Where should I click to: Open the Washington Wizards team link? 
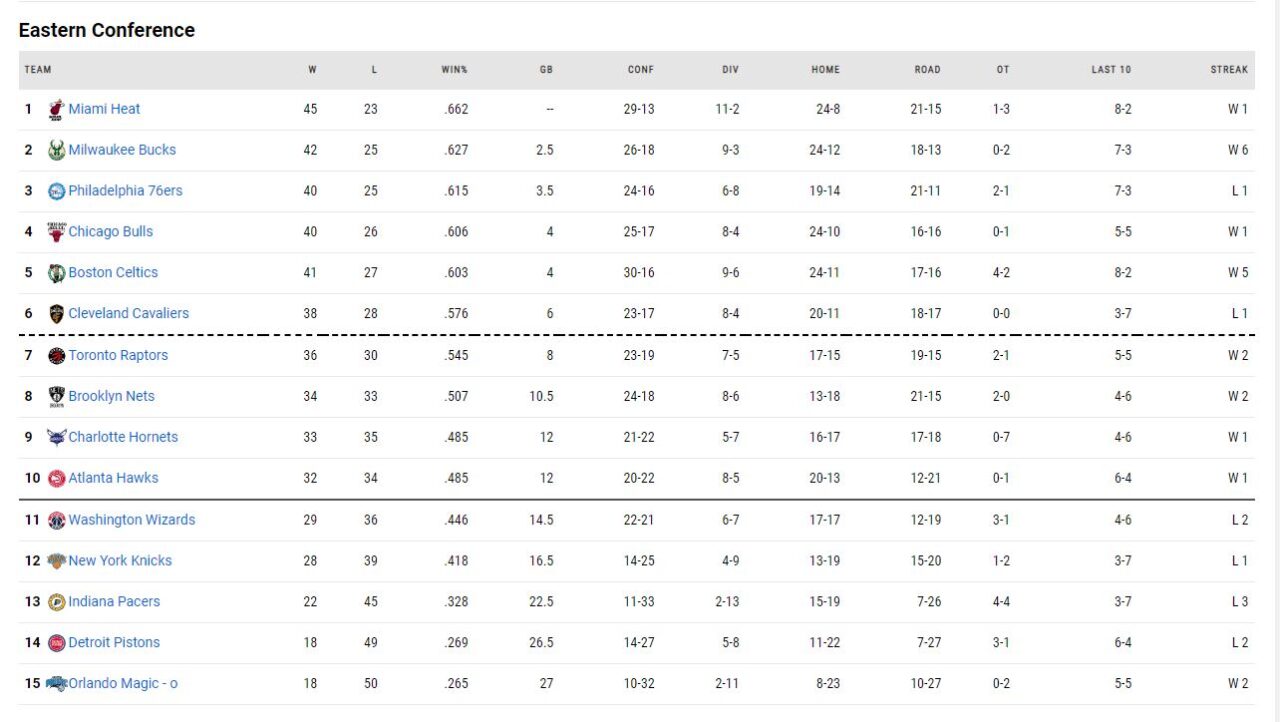131,520
